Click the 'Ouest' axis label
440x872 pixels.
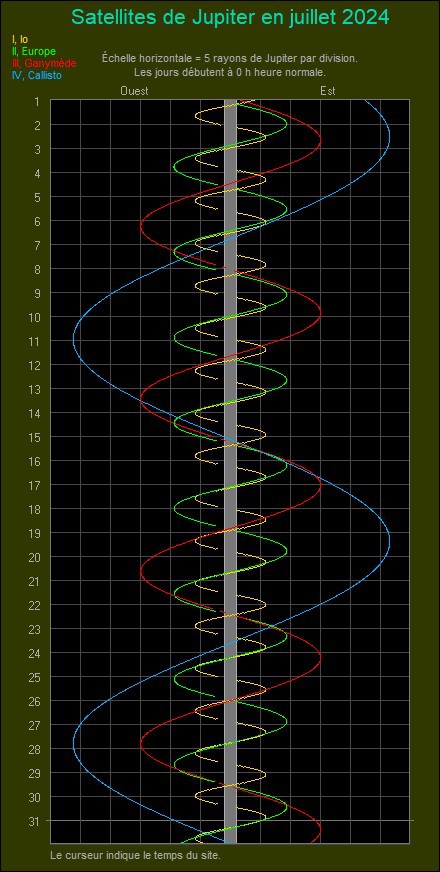(x=135, y=91)
